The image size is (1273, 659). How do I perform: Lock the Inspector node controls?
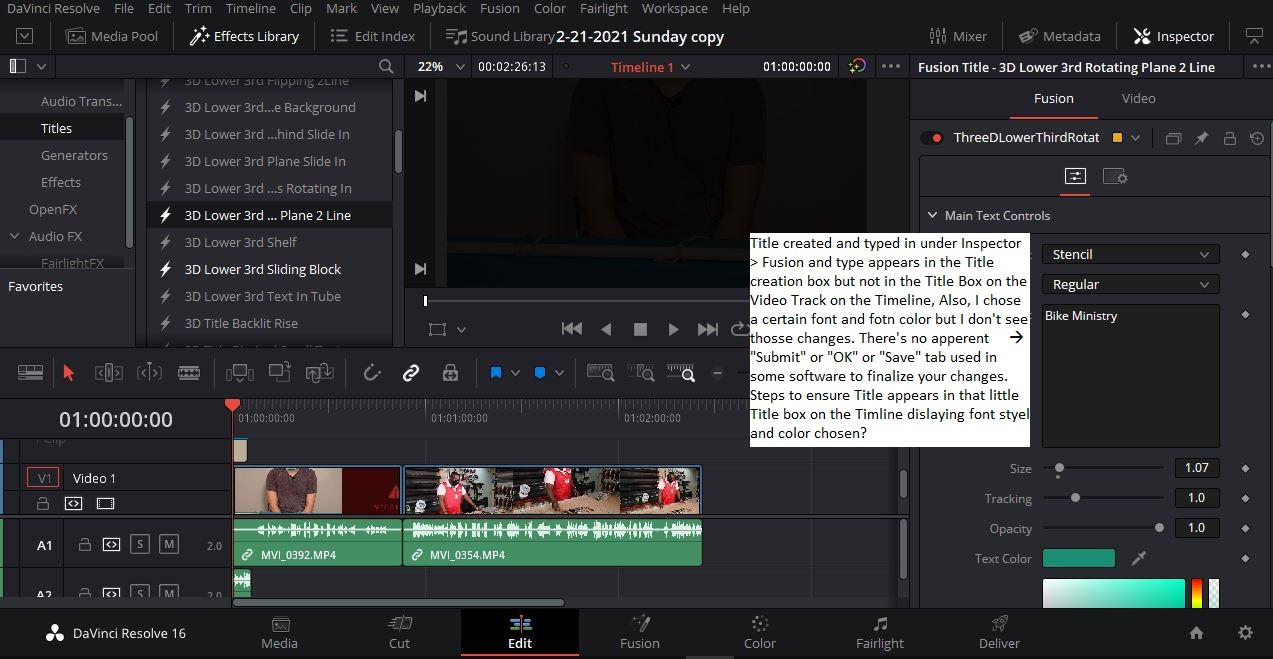coord(1230,138)
